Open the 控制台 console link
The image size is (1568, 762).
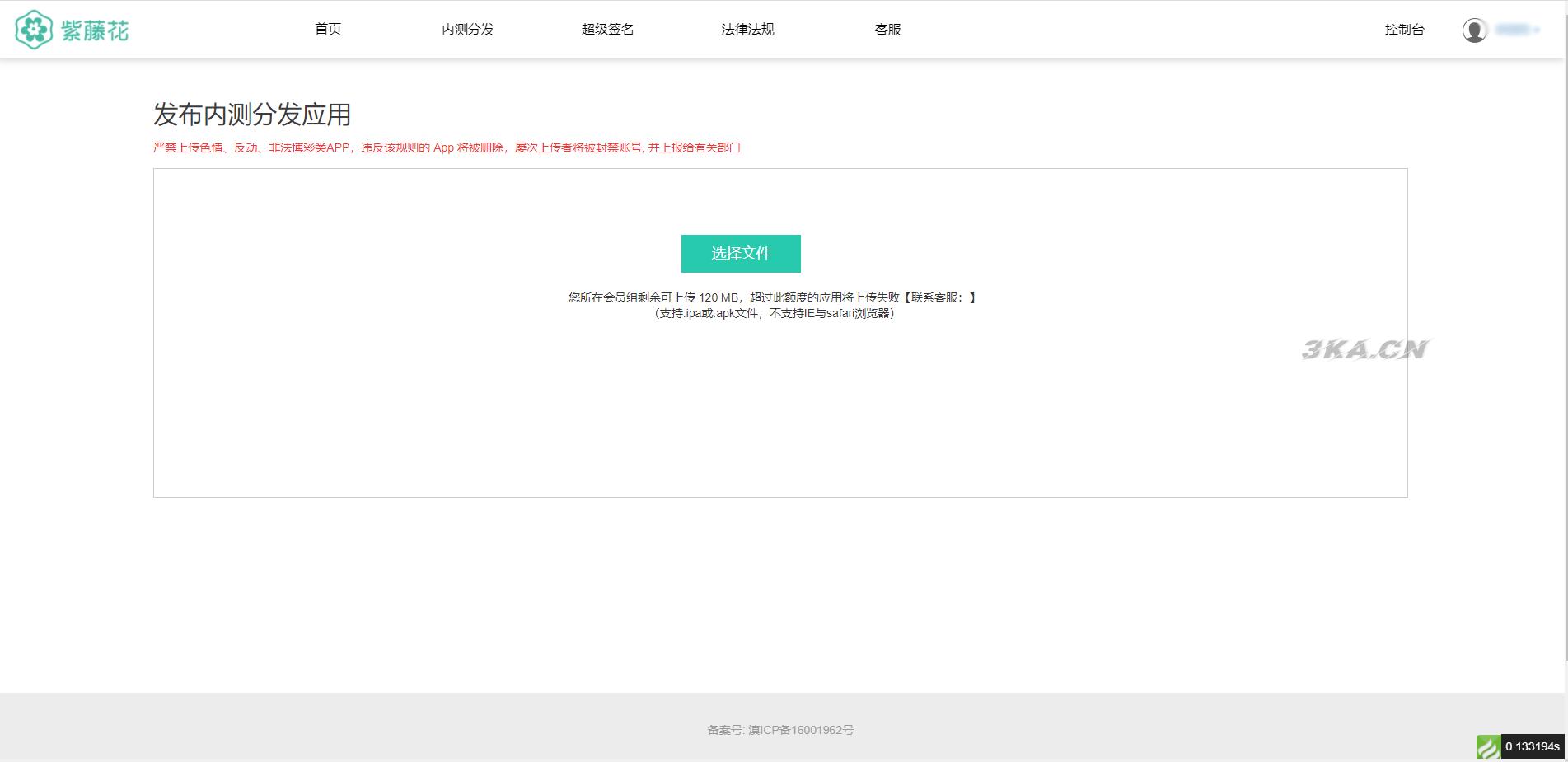[x=1404, y=30]
